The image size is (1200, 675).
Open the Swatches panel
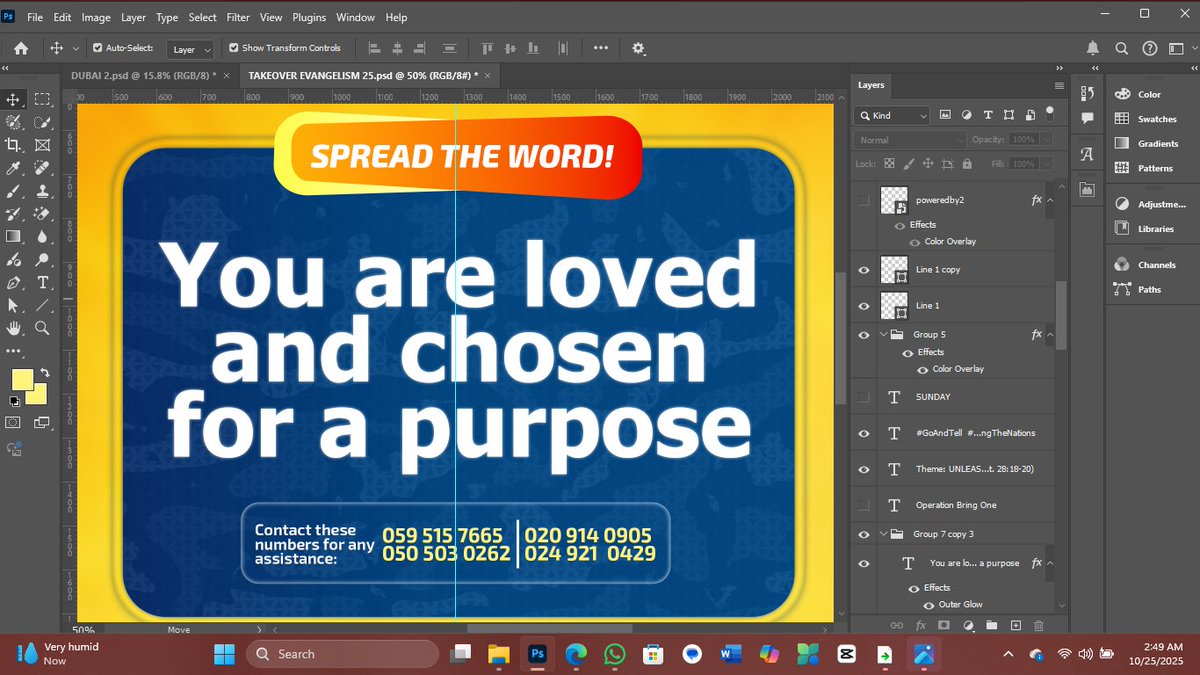coord(1149,118)
